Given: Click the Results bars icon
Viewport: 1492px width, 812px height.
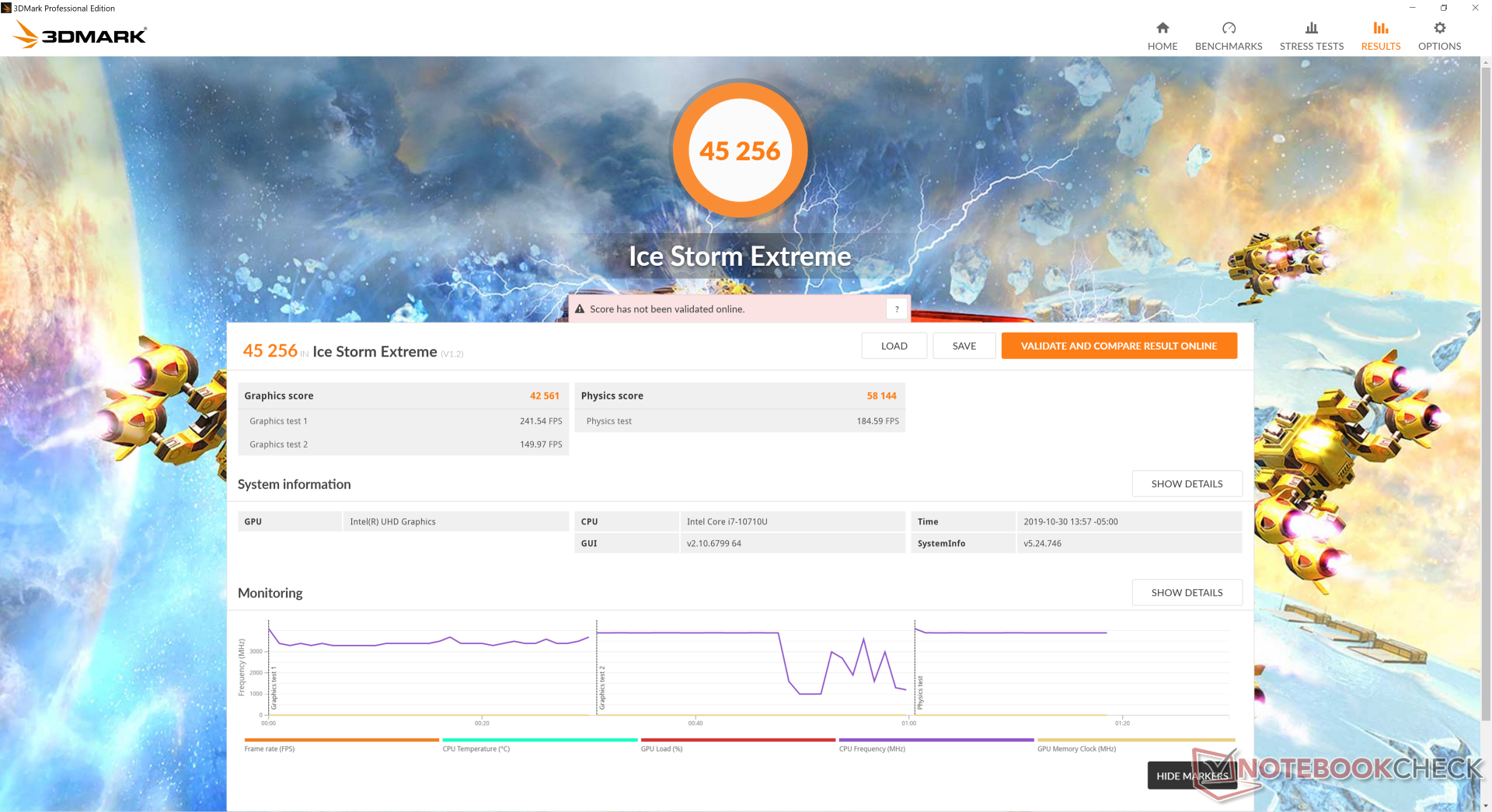Looking at the screenshot, I should pos(1381,28).
